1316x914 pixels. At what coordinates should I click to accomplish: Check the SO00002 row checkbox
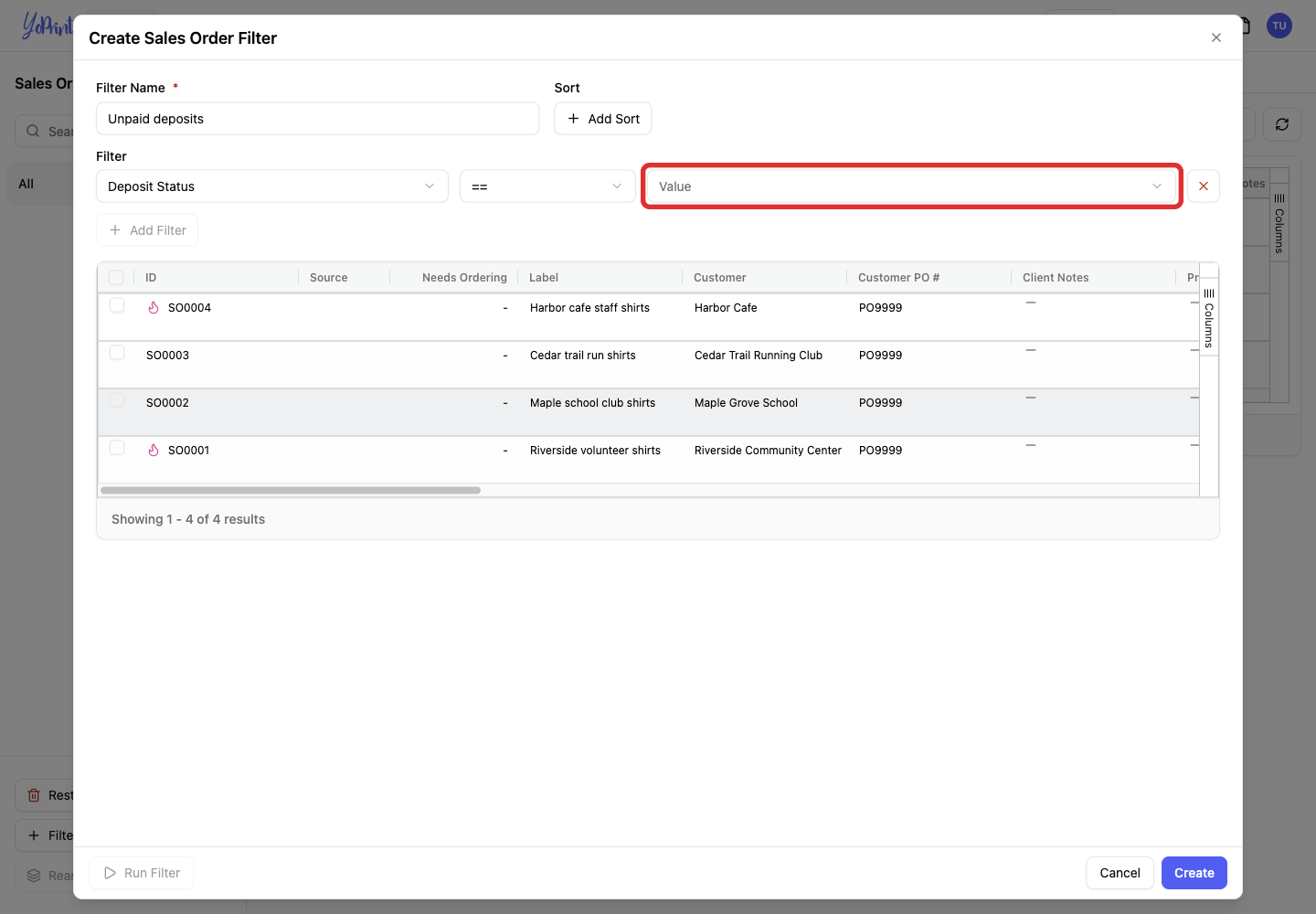(117, 400)
